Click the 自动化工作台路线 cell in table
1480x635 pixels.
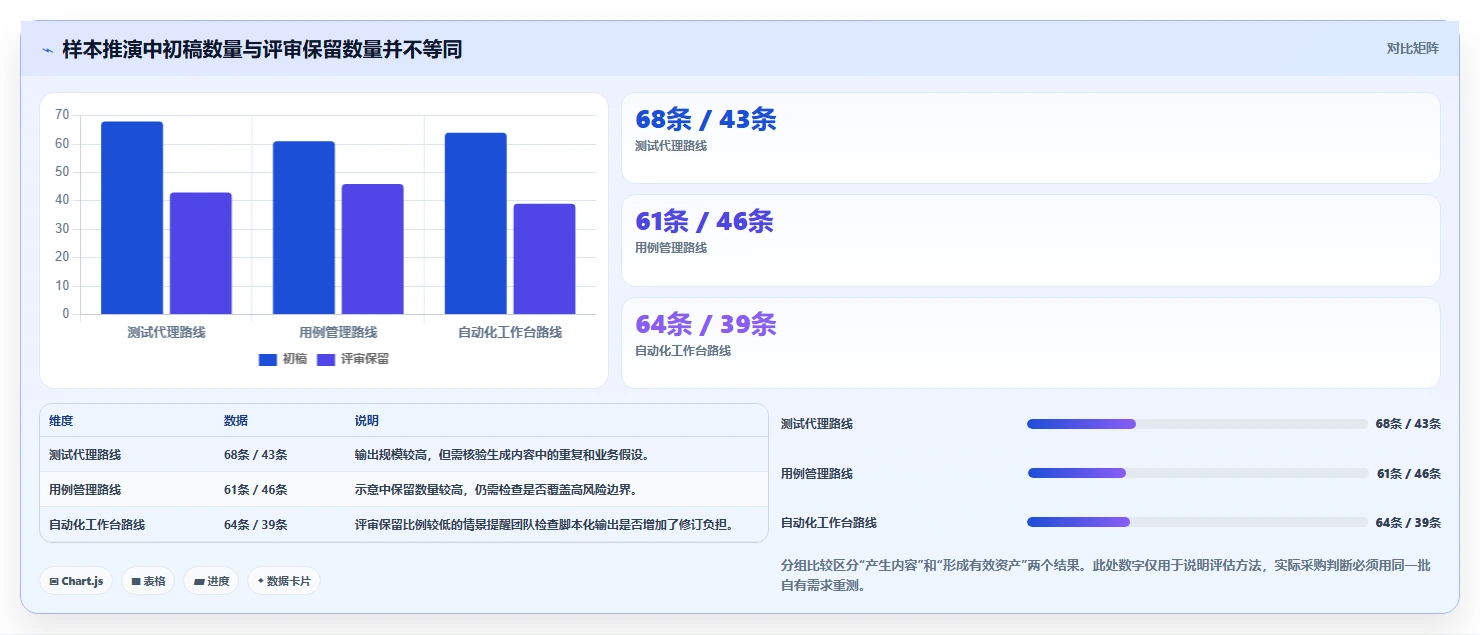(97, 525)
